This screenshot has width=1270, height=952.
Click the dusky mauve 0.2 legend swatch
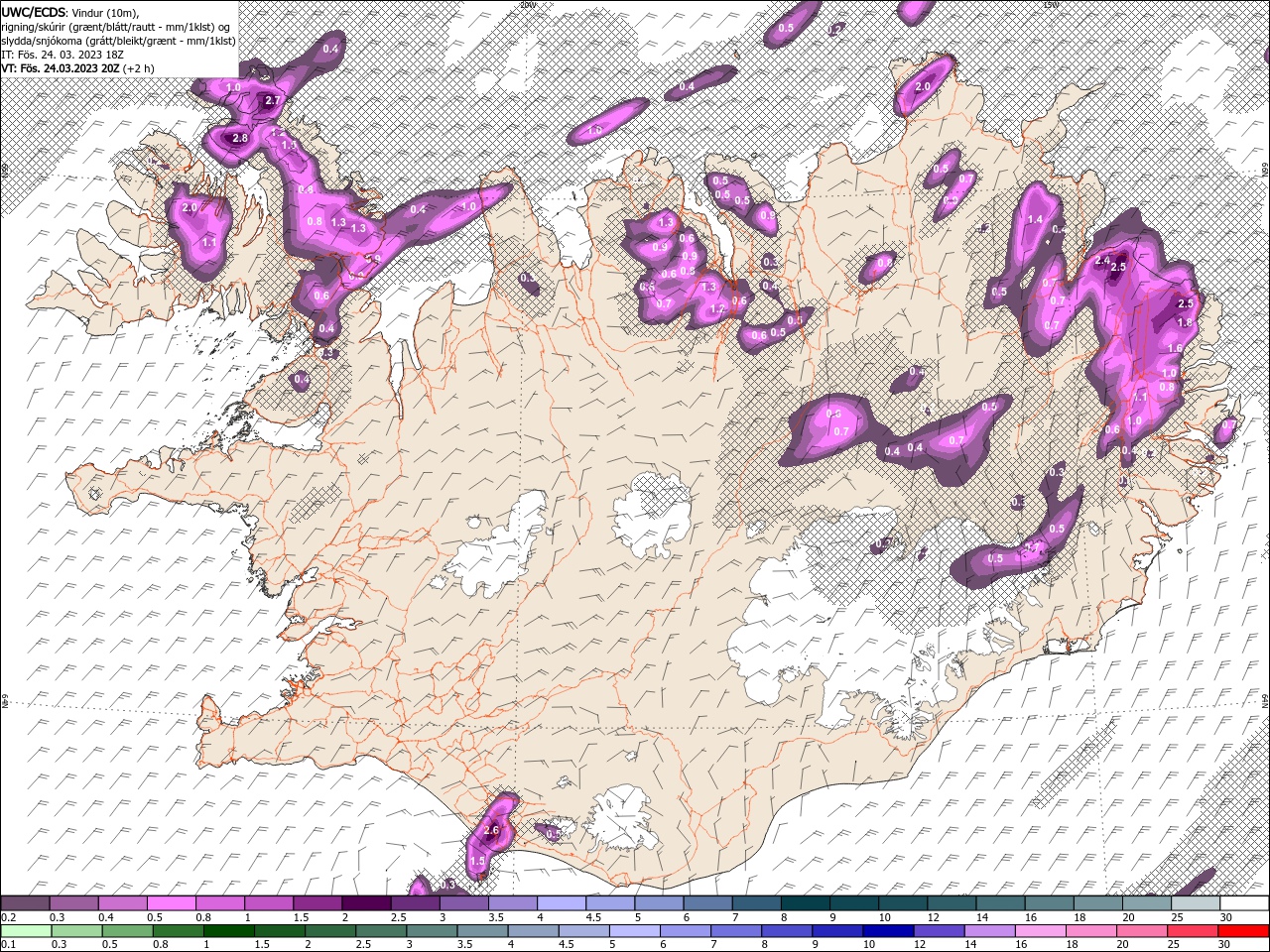[26, 903]
